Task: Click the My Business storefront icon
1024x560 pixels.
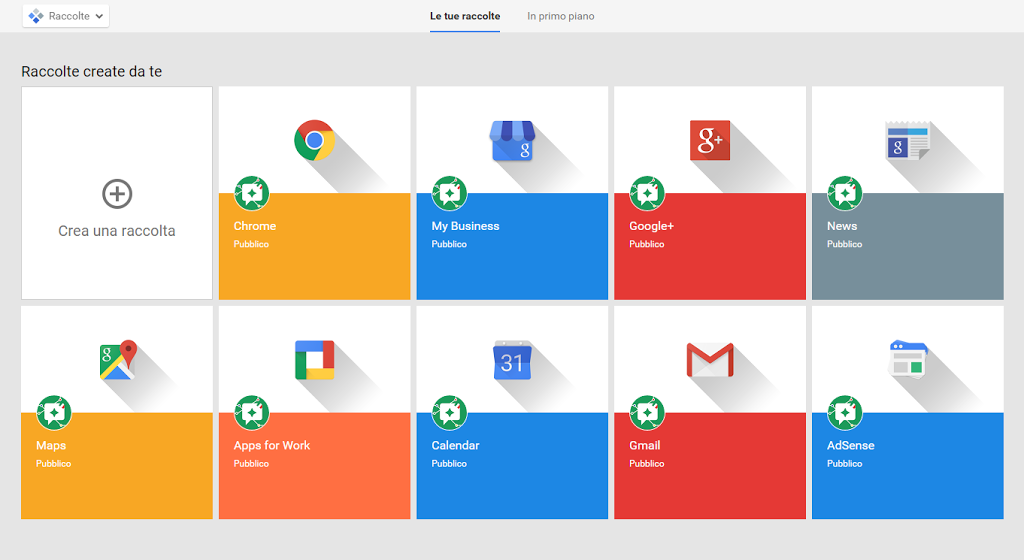Action: (513, 140)
